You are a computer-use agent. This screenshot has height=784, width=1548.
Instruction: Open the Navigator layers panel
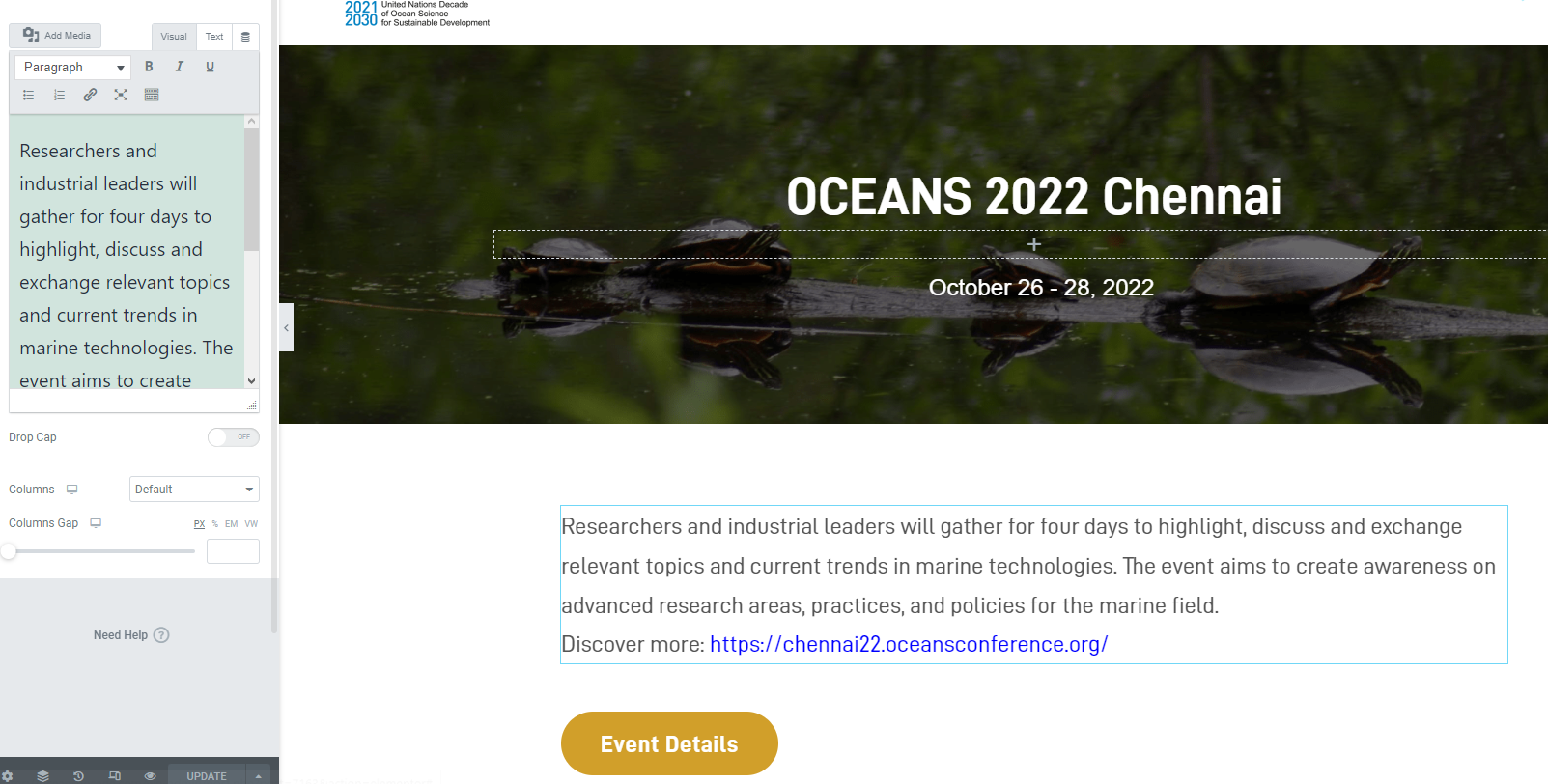pyautogui.click(x=42, y=775)
